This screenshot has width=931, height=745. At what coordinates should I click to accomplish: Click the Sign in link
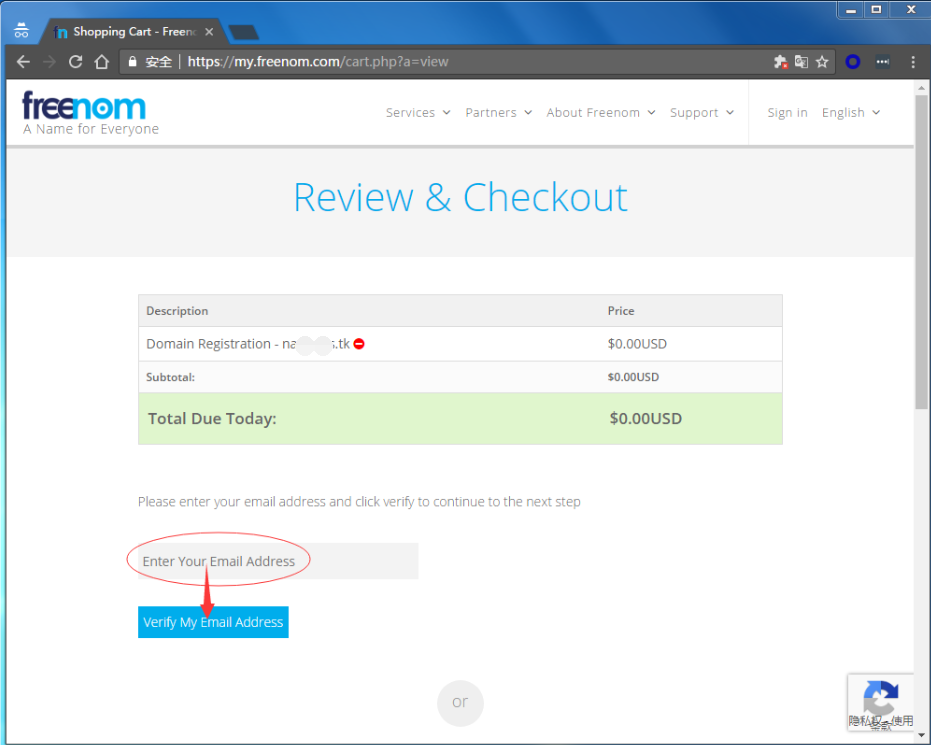[x=787, y=113]
